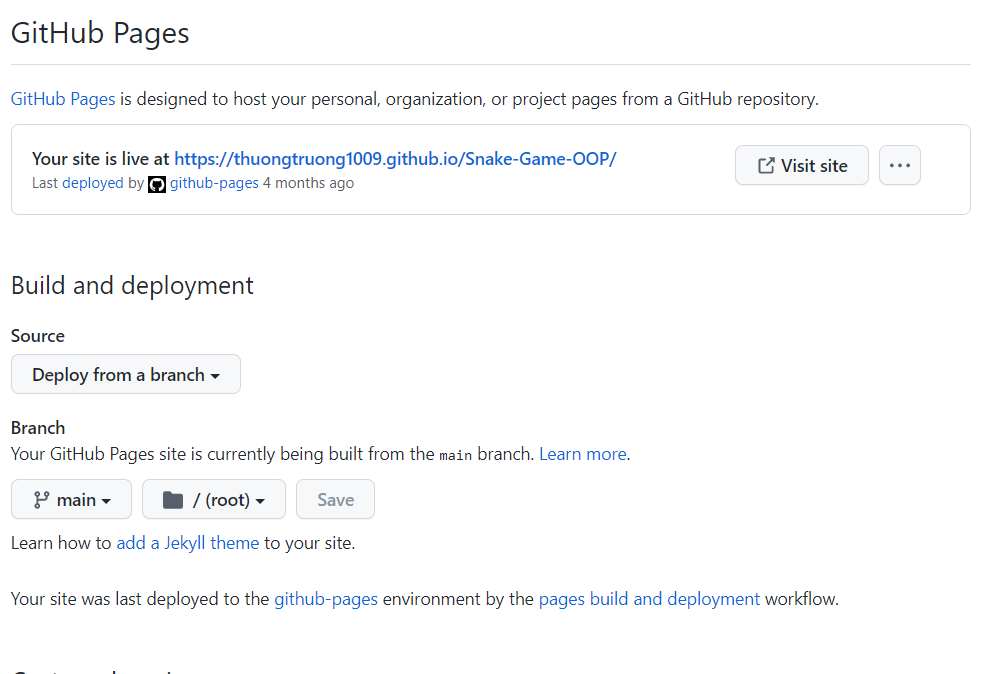This screenshot has height=674, width=1006.
Task: Open the live Snake-Game-OOP site URL
Action: click(395, 158)
